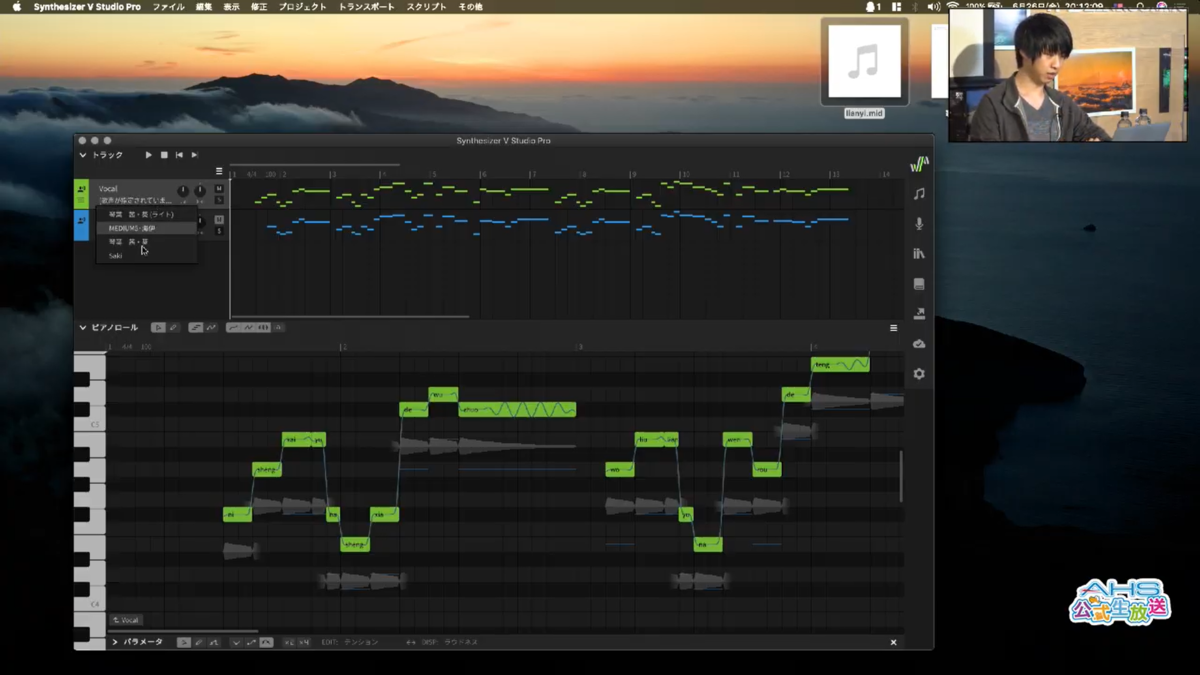Click the Synthesizer V logo icon

919,164
